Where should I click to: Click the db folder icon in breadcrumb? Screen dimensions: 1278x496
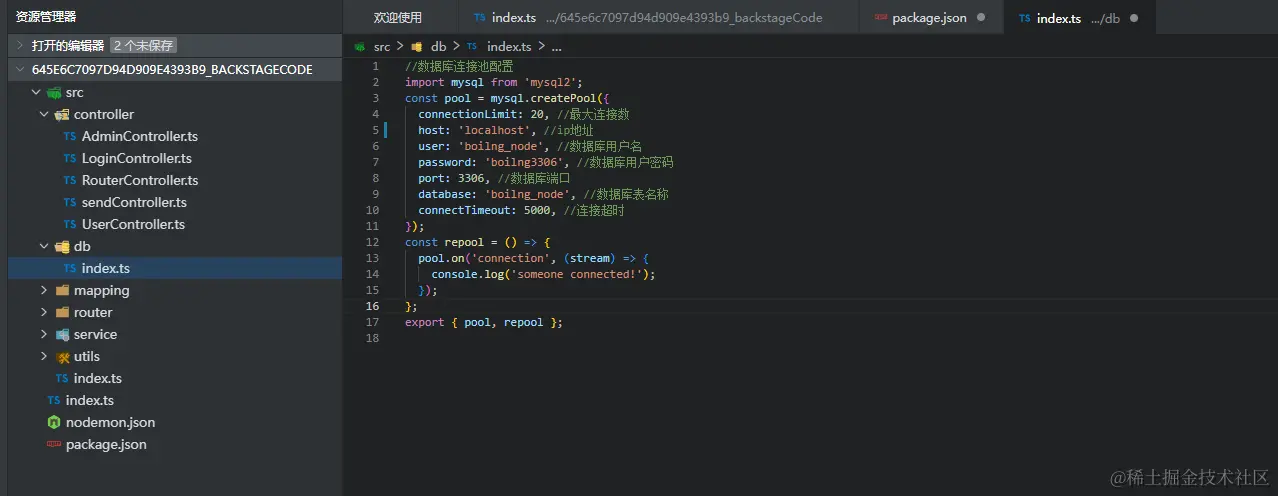coord(417,46)
